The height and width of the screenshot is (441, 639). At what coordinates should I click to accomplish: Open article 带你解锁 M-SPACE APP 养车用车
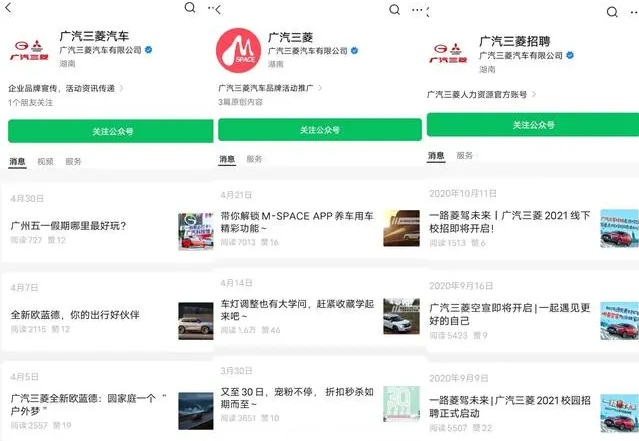297,222
